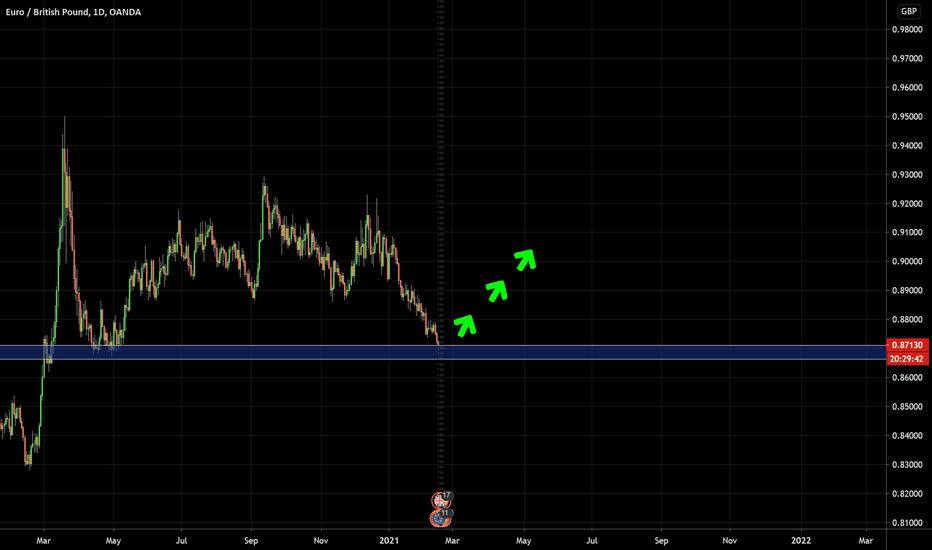Click the 0.84000 price axis label

[907, 436]
